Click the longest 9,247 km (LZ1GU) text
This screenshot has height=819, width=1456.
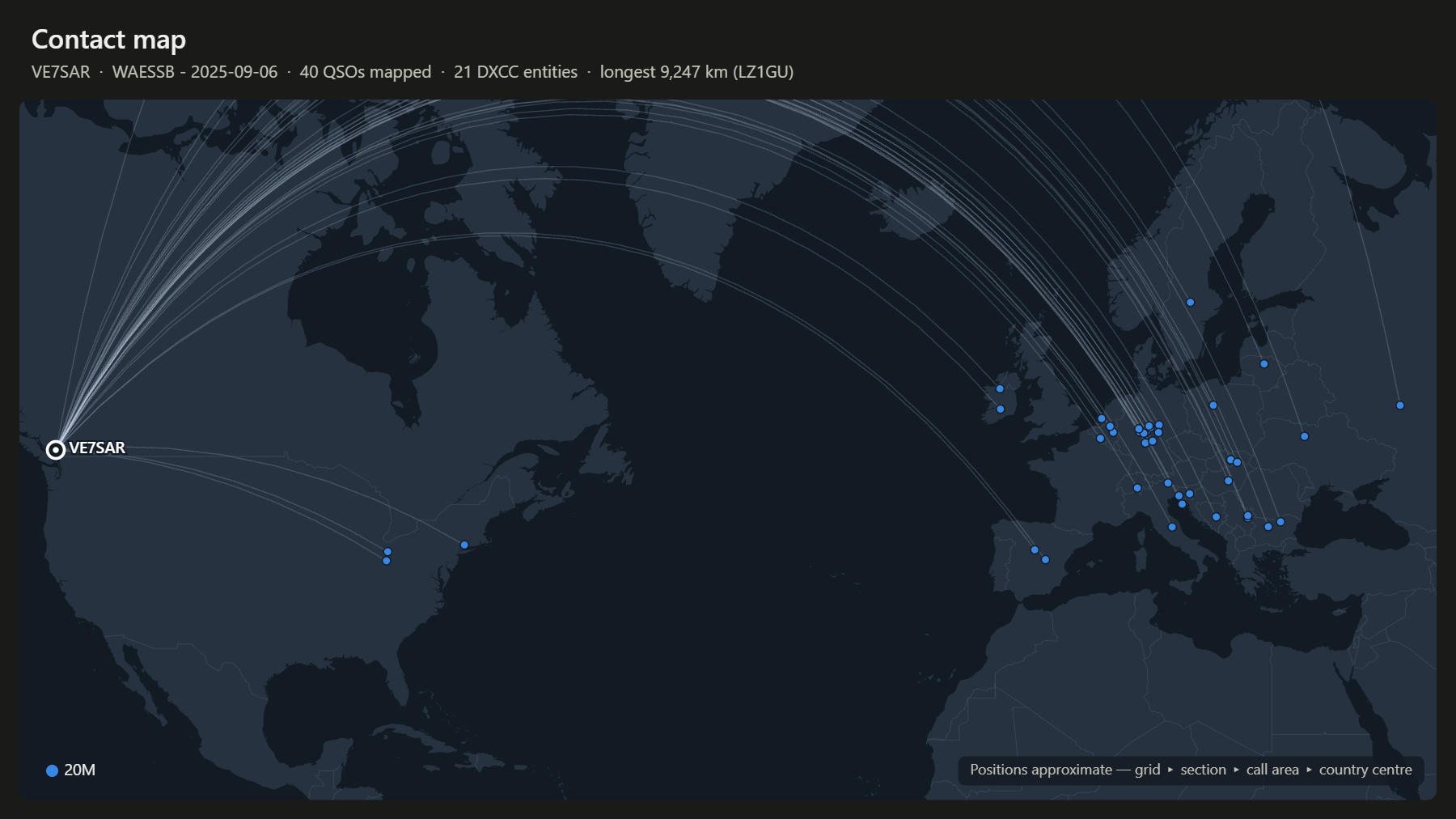click(696, 72)
